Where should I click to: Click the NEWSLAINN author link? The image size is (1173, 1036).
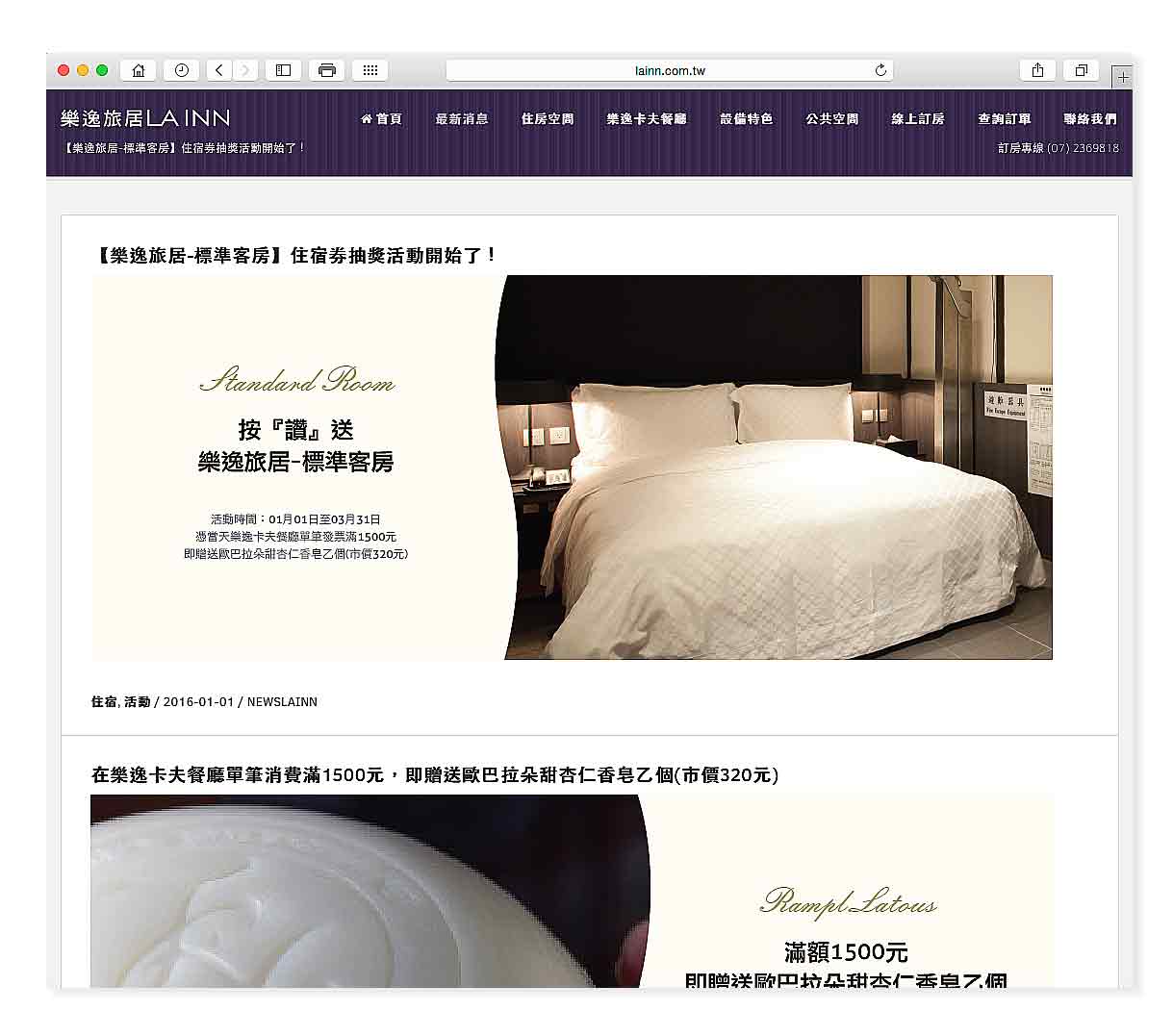(x=282, y=702)
